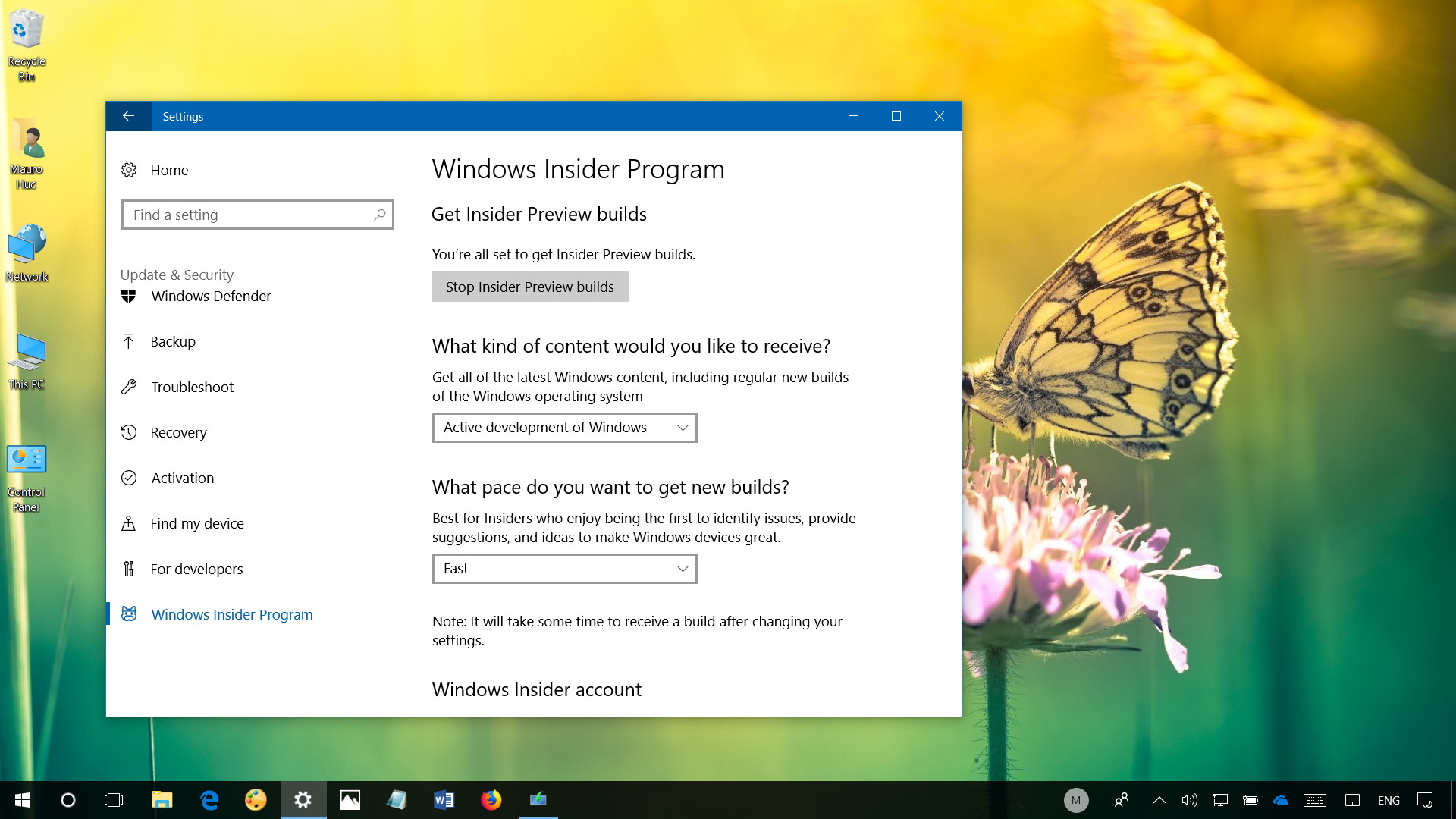Open the Troubleshoot section
The height and width of the screenshot is (819, 1456).
point(192,388)
